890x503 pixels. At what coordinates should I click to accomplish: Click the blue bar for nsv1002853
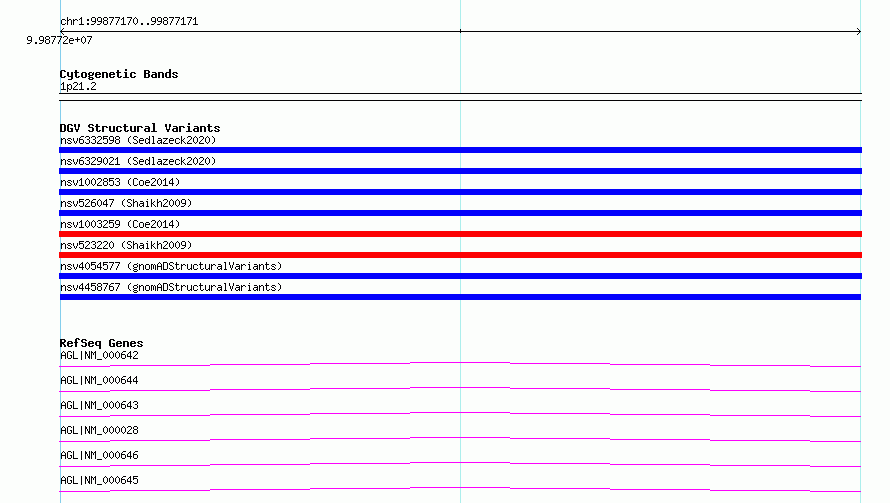tap(460, 192)
